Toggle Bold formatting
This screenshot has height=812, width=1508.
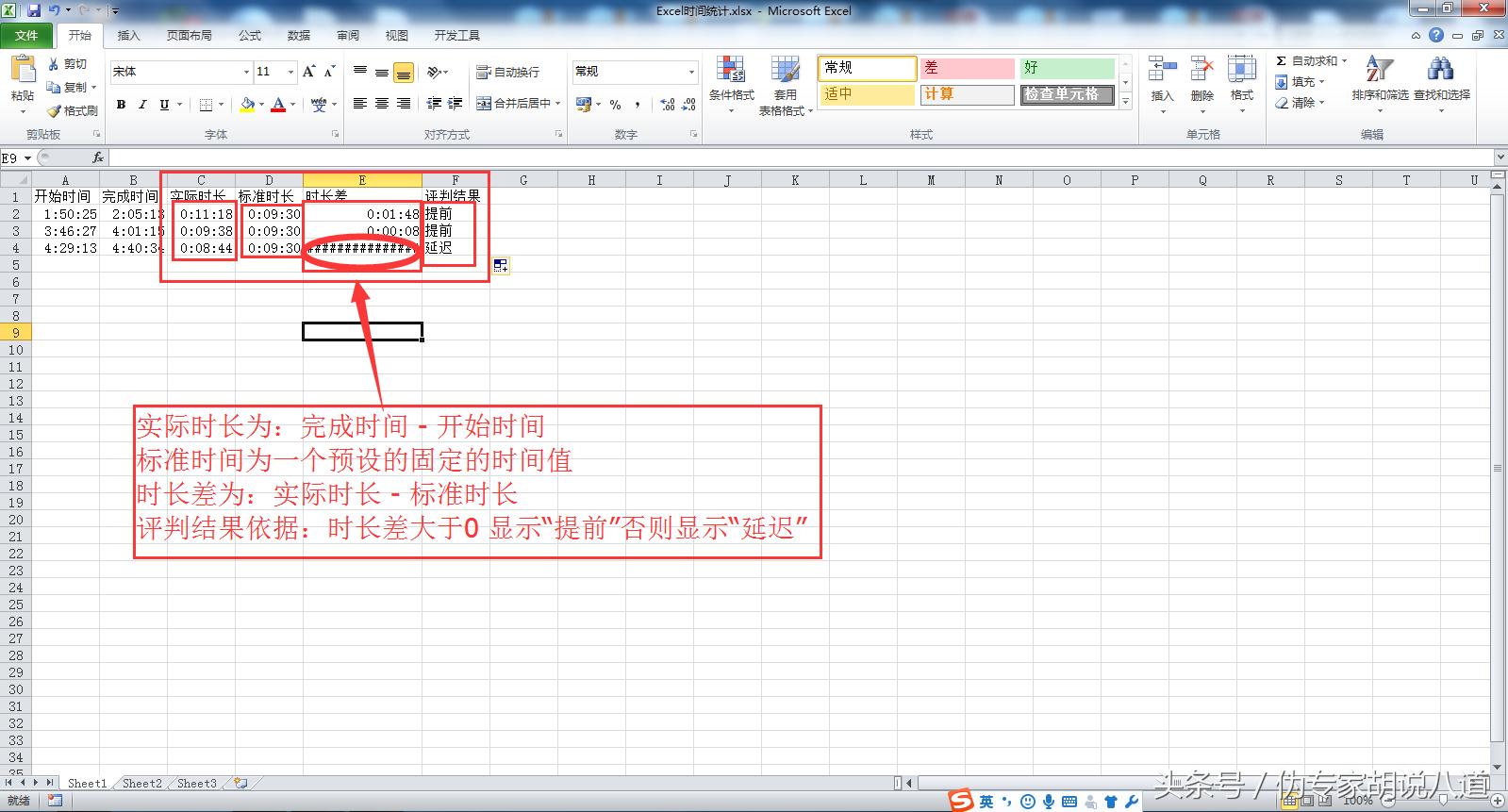coord(121,105)
